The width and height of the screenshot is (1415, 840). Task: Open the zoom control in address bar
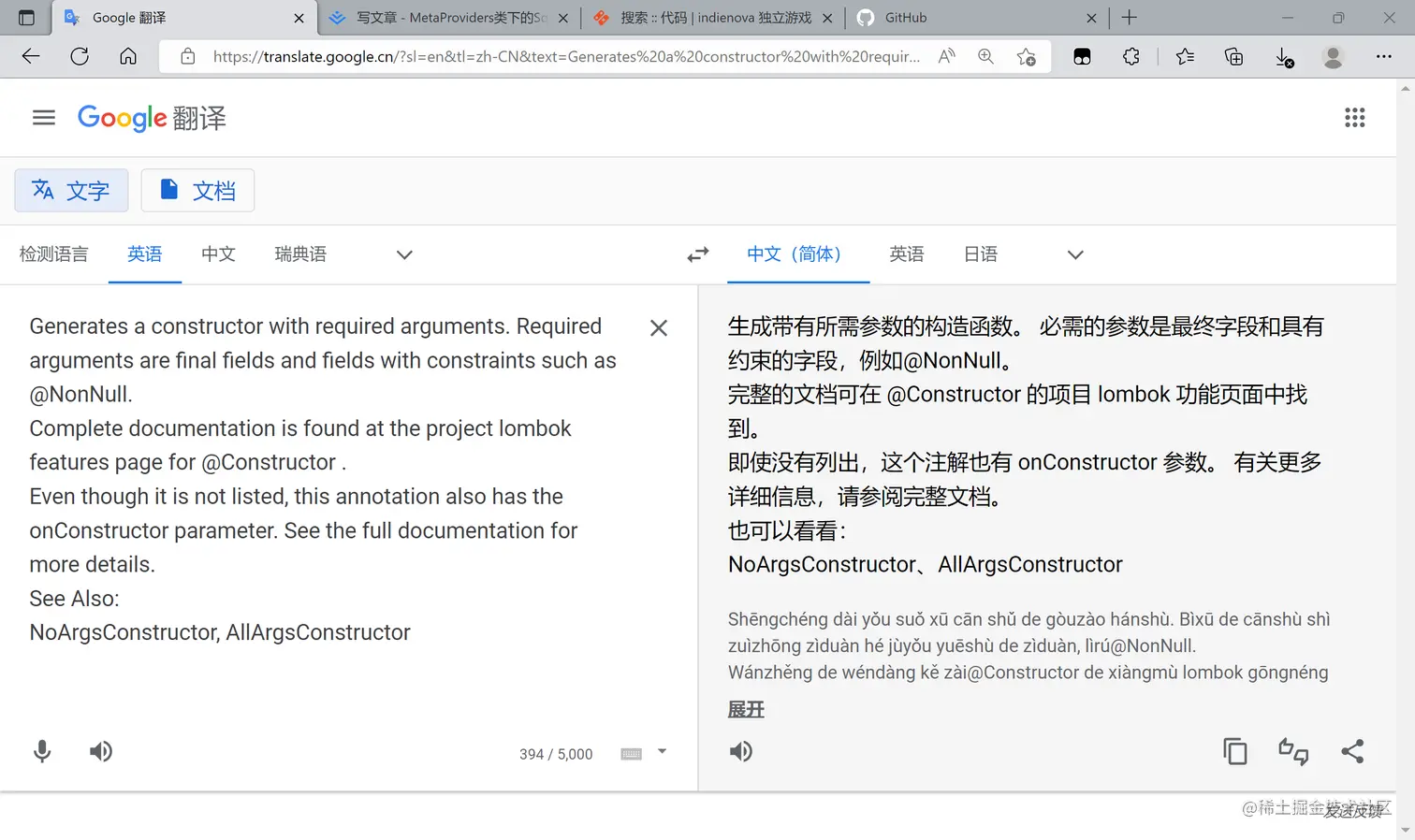click(x=986, y=56)
